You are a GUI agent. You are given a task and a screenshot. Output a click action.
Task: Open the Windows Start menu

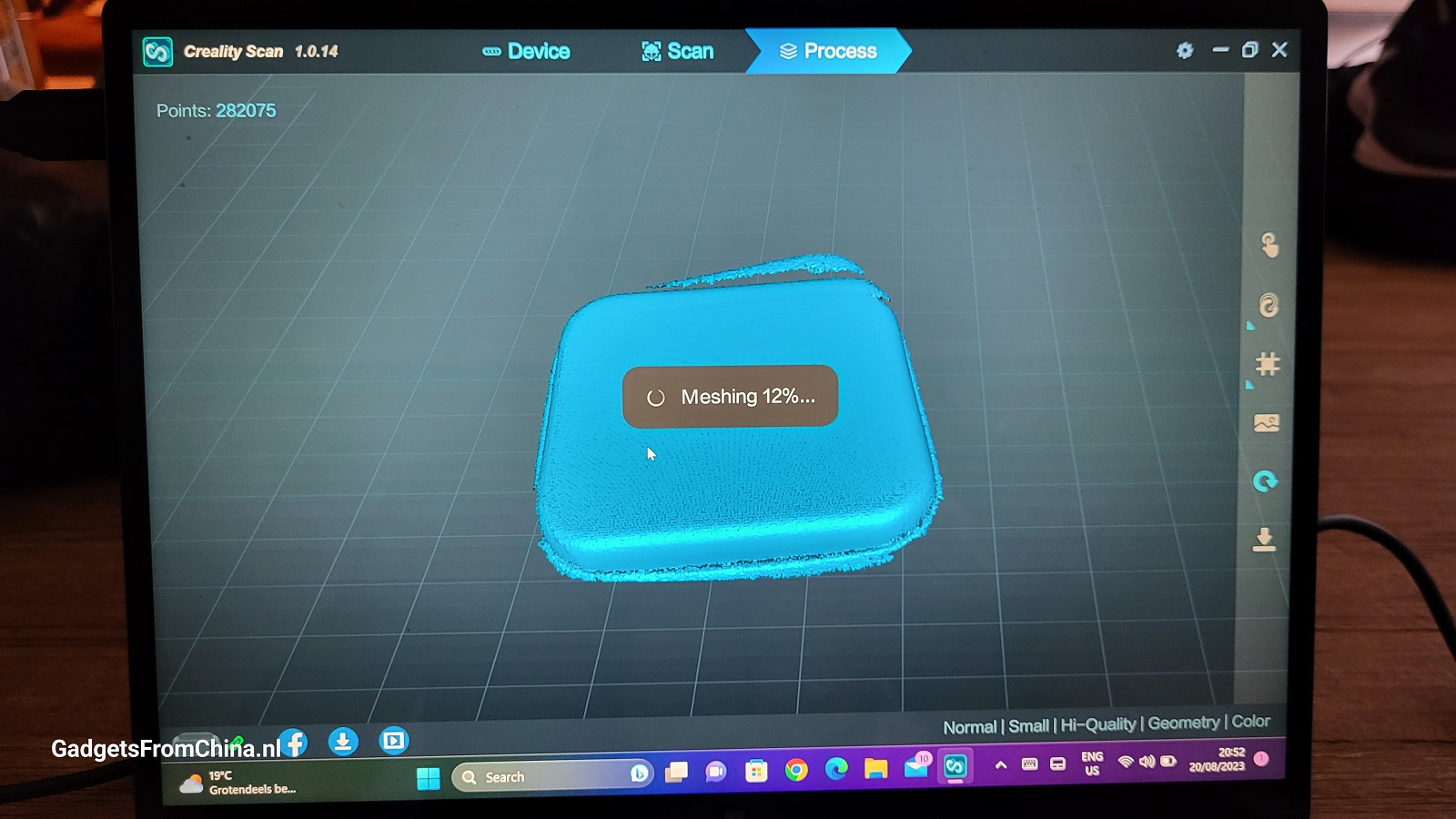tap(428, 778)
